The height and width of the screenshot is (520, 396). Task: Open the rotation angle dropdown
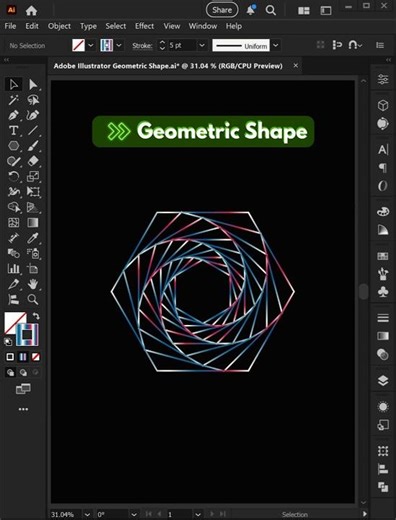pyautogui.click(x=134, y=514)
